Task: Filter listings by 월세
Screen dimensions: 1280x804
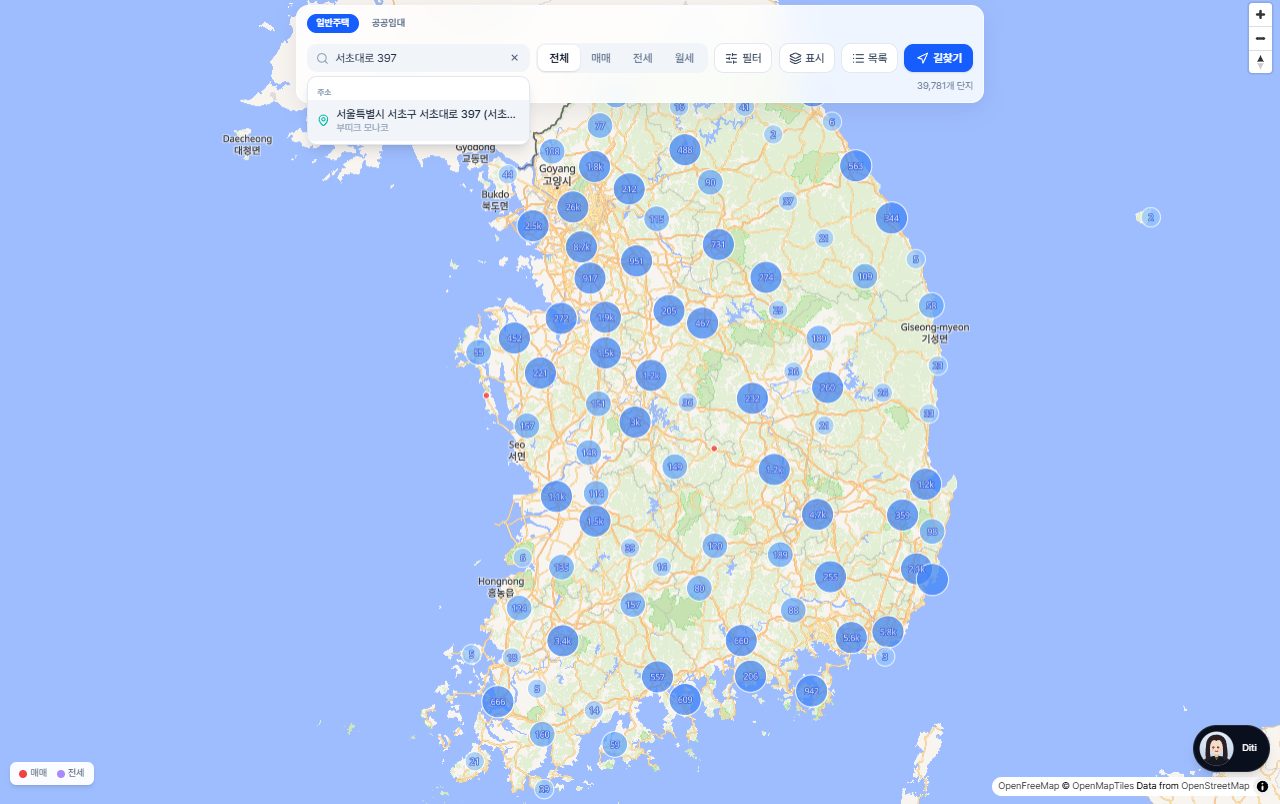Action: click(684, 58)
